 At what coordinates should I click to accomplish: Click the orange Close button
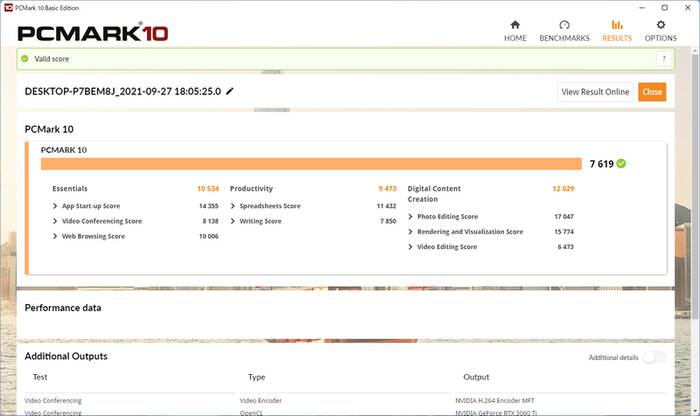click(x=652, y=92)
